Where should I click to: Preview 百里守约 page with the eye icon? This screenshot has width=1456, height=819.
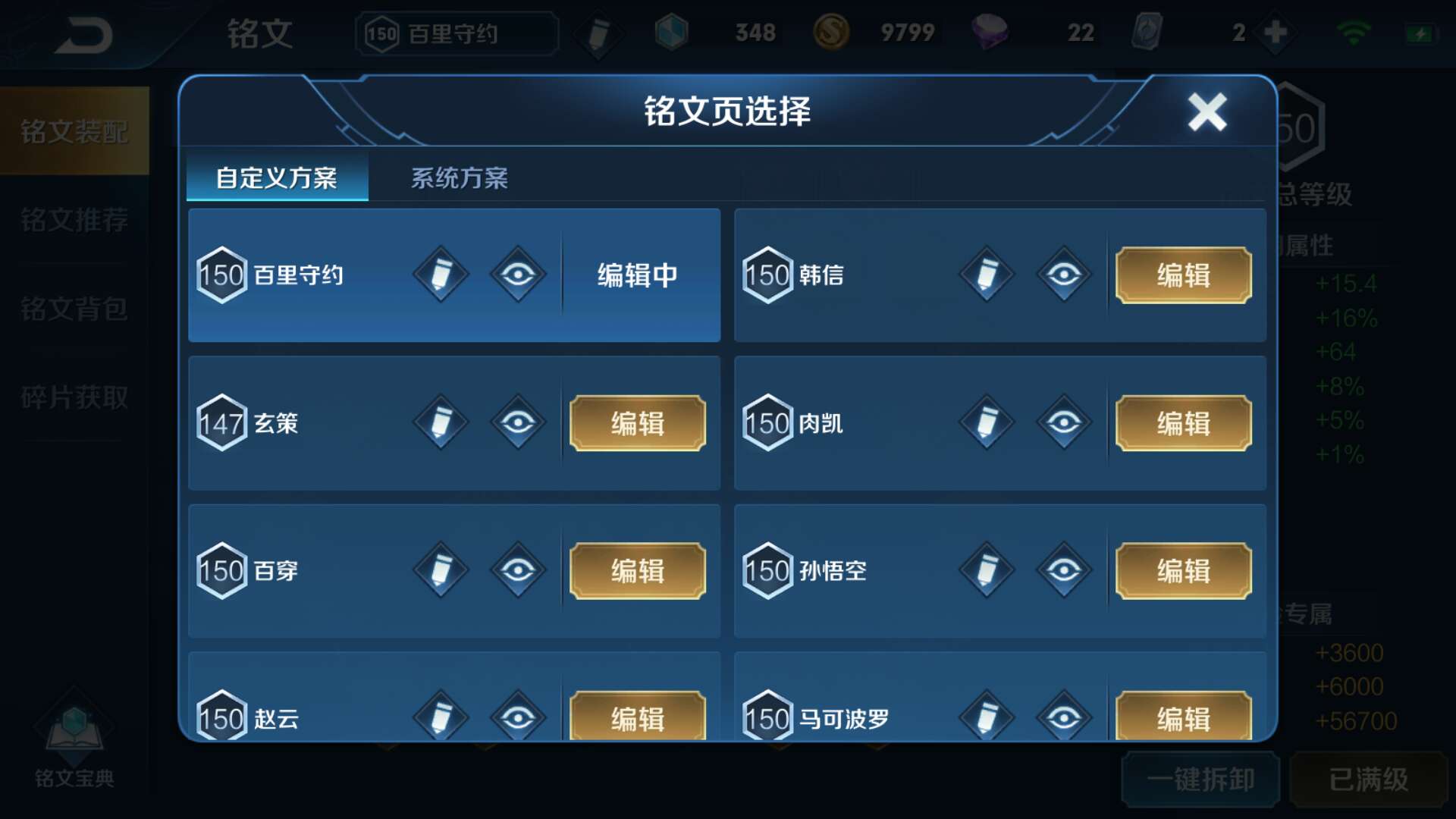(518, 275)
